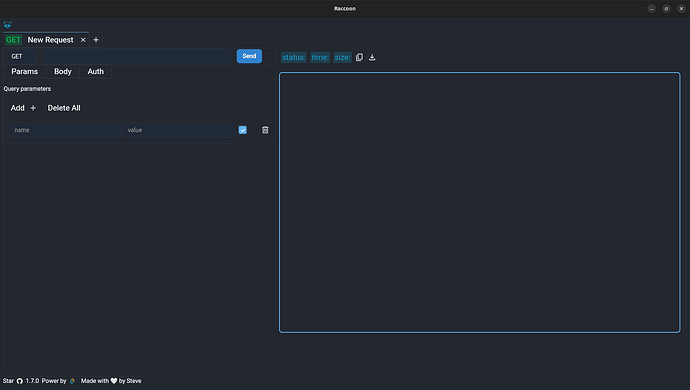Open the GET method dropdown
This screenshot has height=390, width=690.
pyautogui.click(x=21, y=56)
